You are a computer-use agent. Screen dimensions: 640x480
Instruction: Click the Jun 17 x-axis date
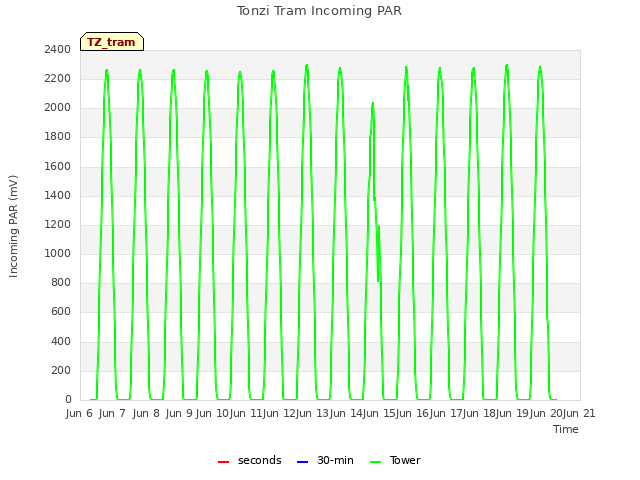pos(446,413)
